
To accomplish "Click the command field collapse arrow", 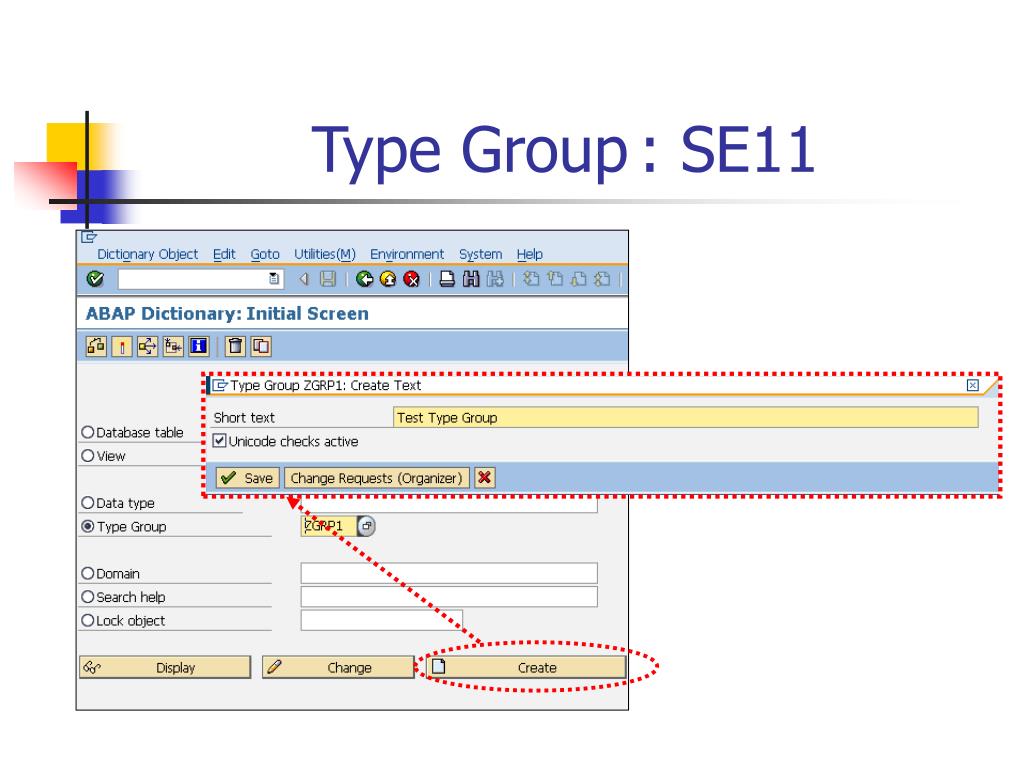I will point(303,280).
